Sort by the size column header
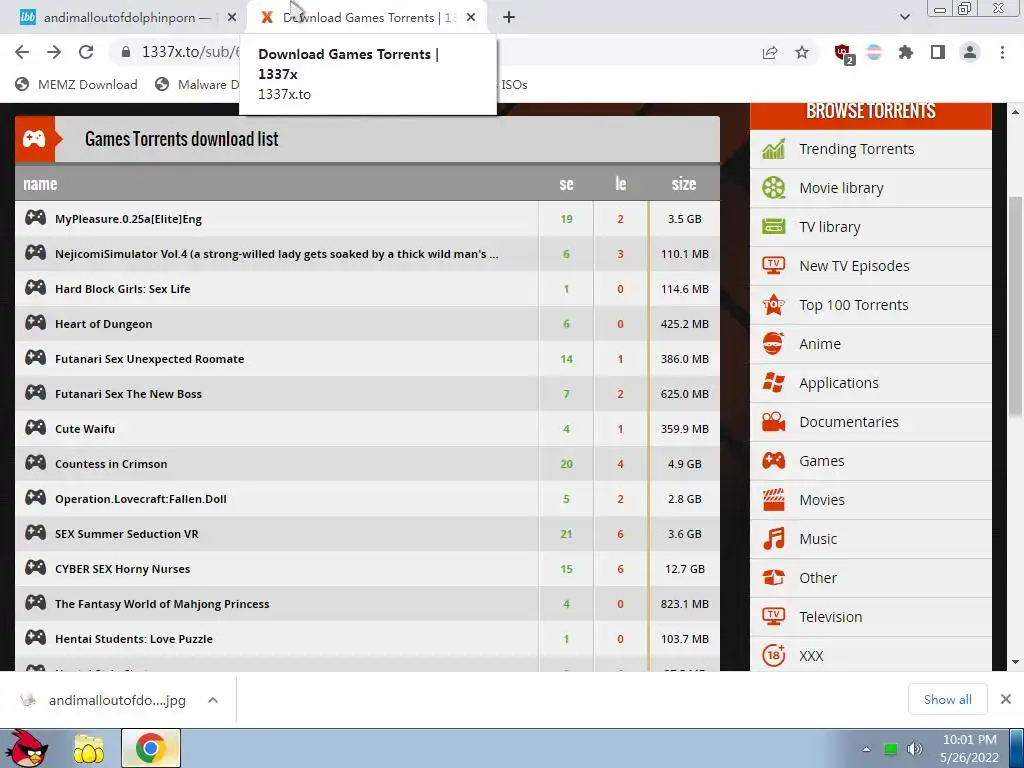 (684, 184)
